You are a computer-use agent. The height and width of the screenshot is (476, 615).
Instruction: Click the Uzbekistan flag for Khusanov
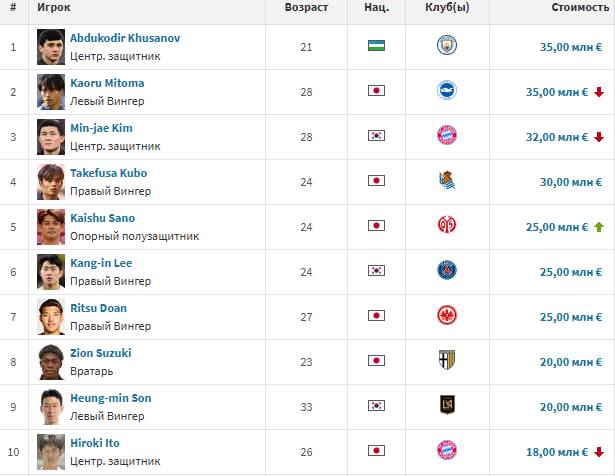pos(376,46)
